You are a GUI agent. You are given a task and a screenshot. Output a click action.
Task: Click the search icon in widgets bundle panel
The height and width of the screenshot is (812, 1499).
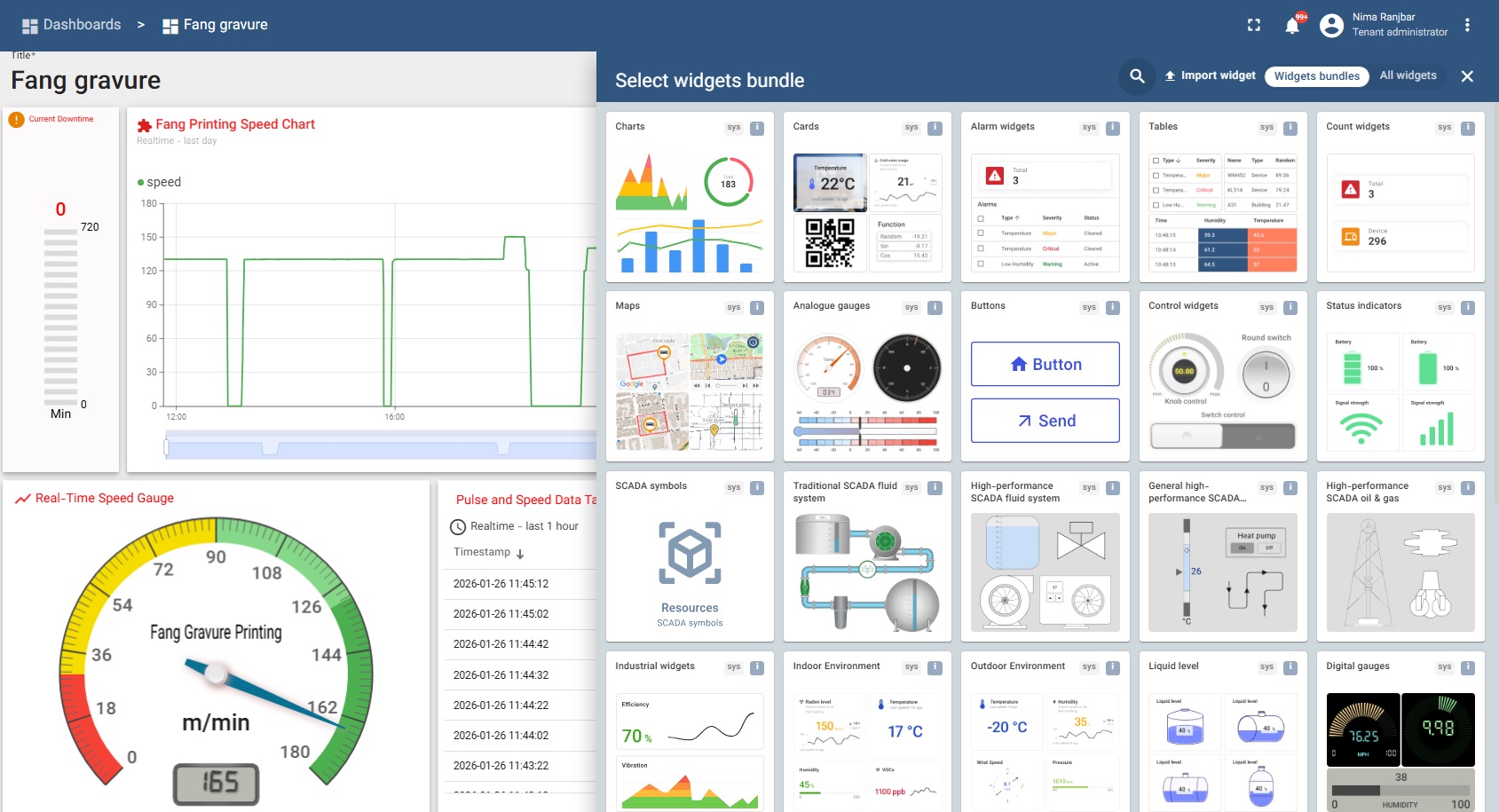point(1137,76)
